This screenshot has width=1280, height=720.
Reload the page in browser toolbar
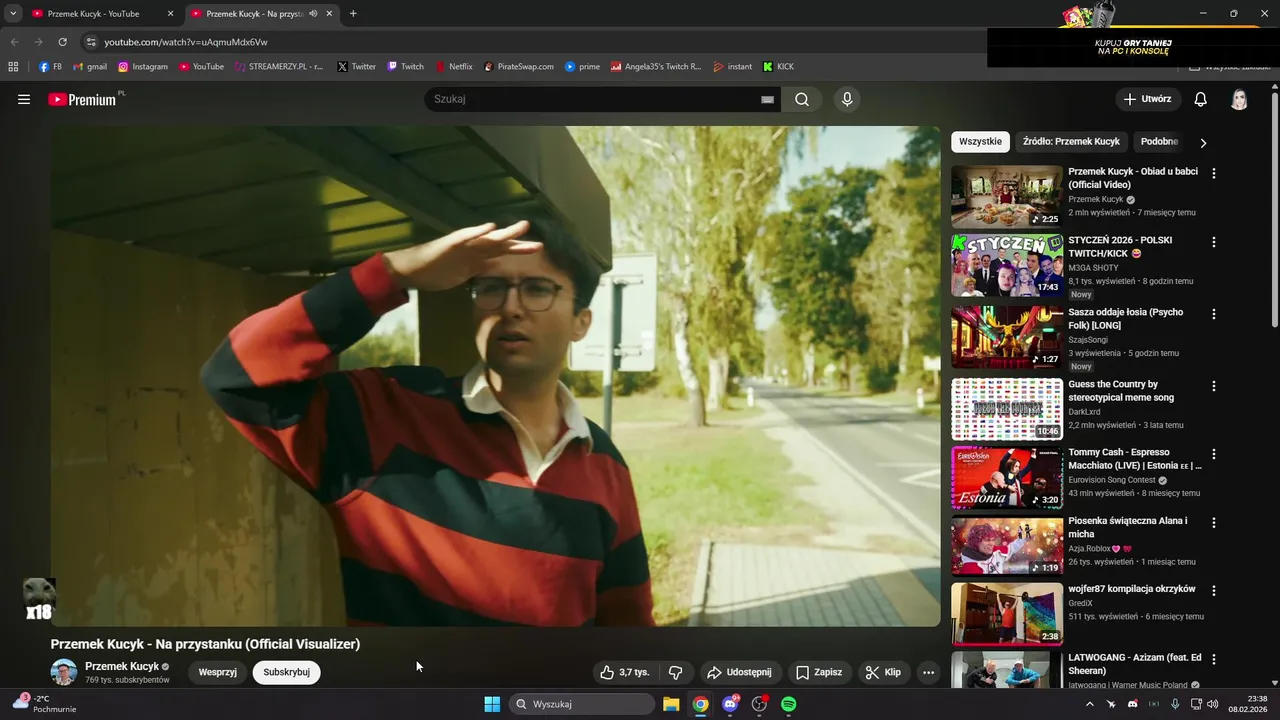(62, 42)
